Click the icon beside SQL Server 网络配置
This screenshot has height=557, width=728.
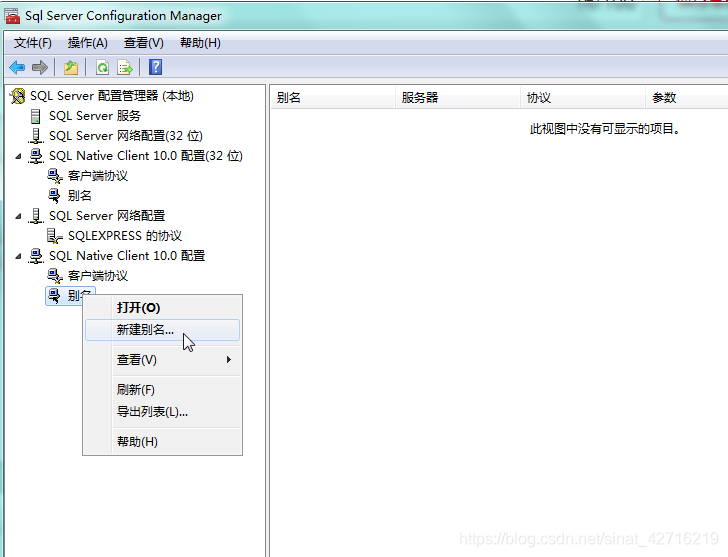36,216
